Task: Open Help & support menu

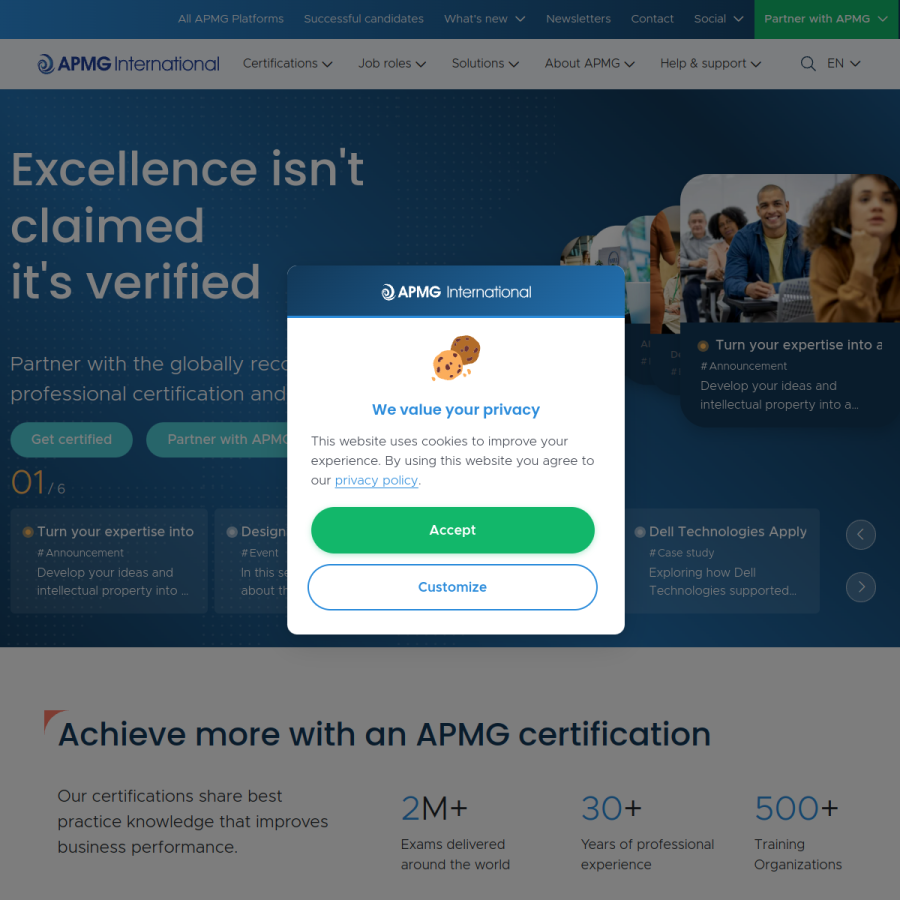Action: click(x=710, y=64)
